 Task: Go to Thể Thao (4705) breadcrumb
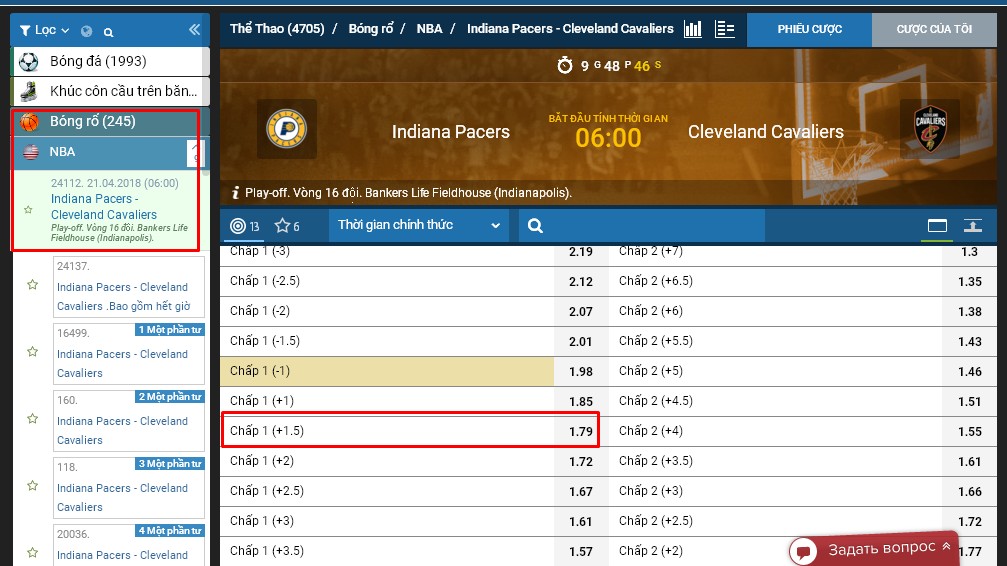[277, 29]
